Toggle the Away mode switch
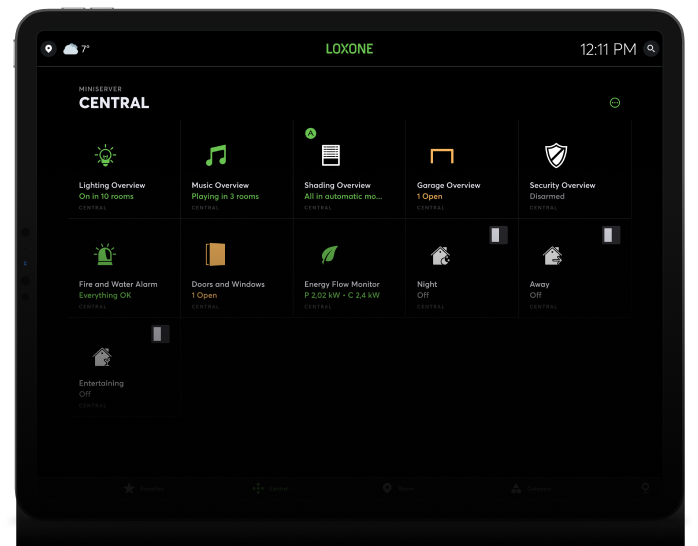This screenshot has height=546, width=698. tap(611, 235)
